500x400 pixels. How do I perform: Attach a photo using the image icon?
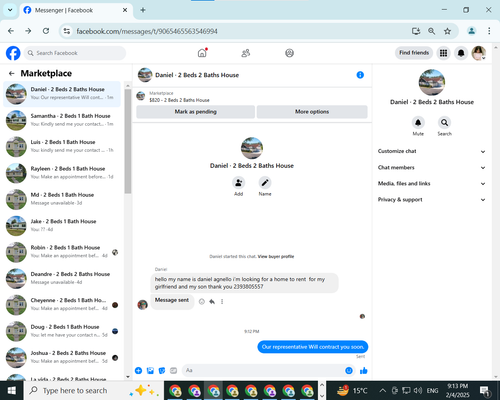coord(150,371)
